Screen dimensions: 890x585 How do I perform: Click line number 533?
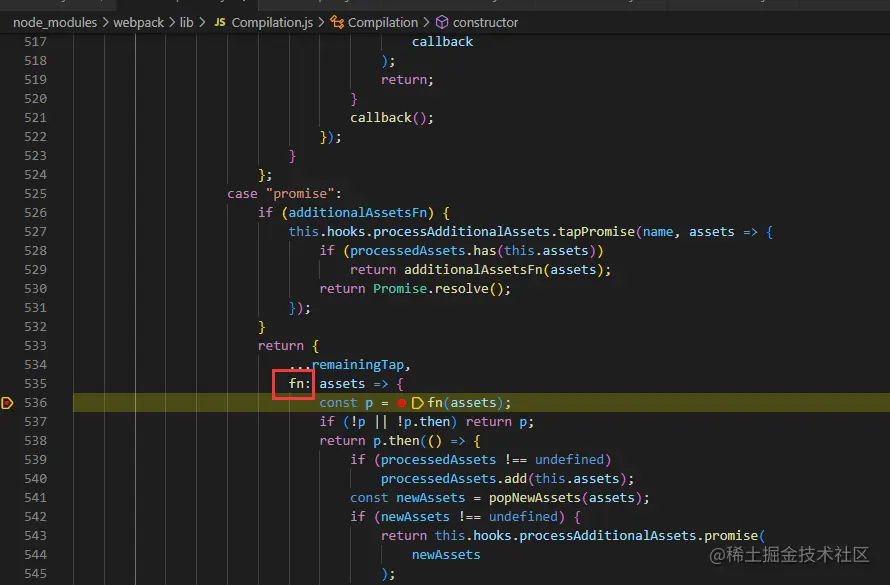tap(35, 346)
